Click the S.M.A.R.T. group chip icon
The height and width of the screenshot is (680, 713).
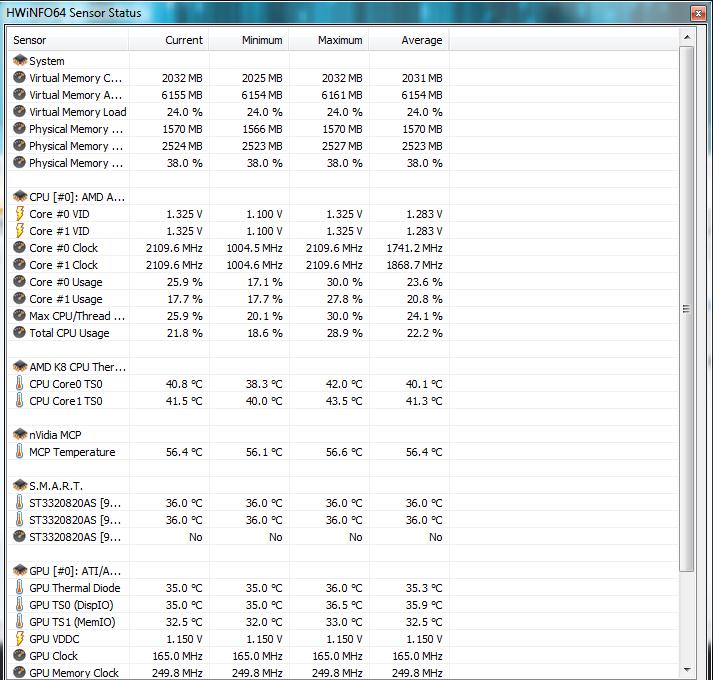point(20,485)
